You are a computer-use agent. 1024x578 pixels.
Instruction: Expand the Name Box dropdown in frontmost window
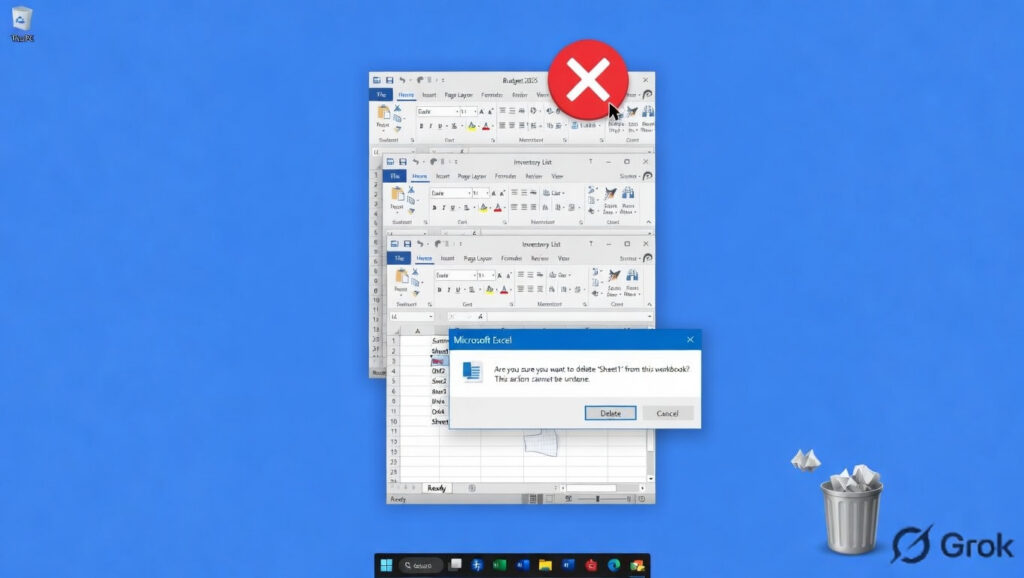pyautogui.click(x=430, y=316)
